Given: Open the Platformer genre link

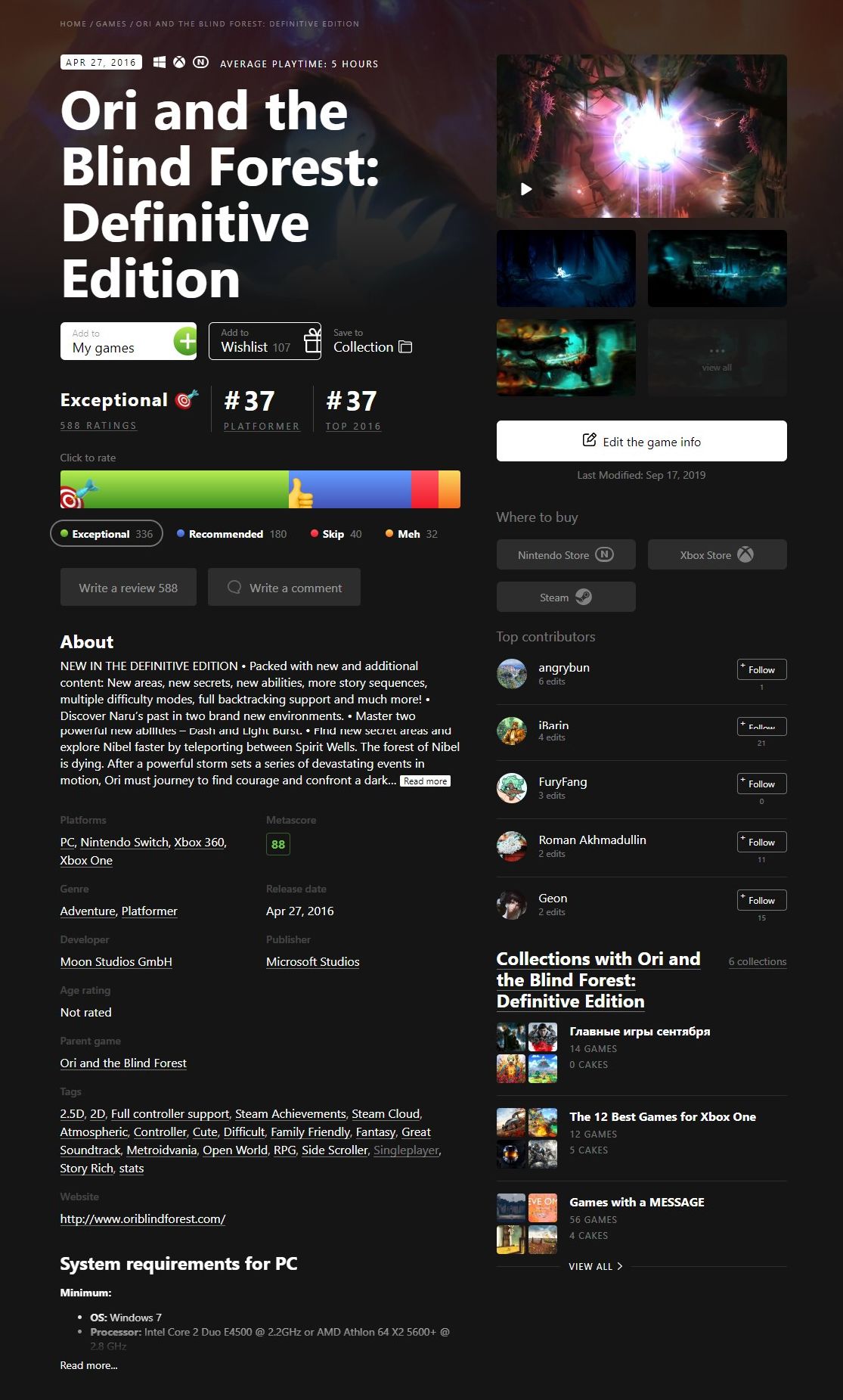Looking at the screenshot, I should [x=149, y=911].
